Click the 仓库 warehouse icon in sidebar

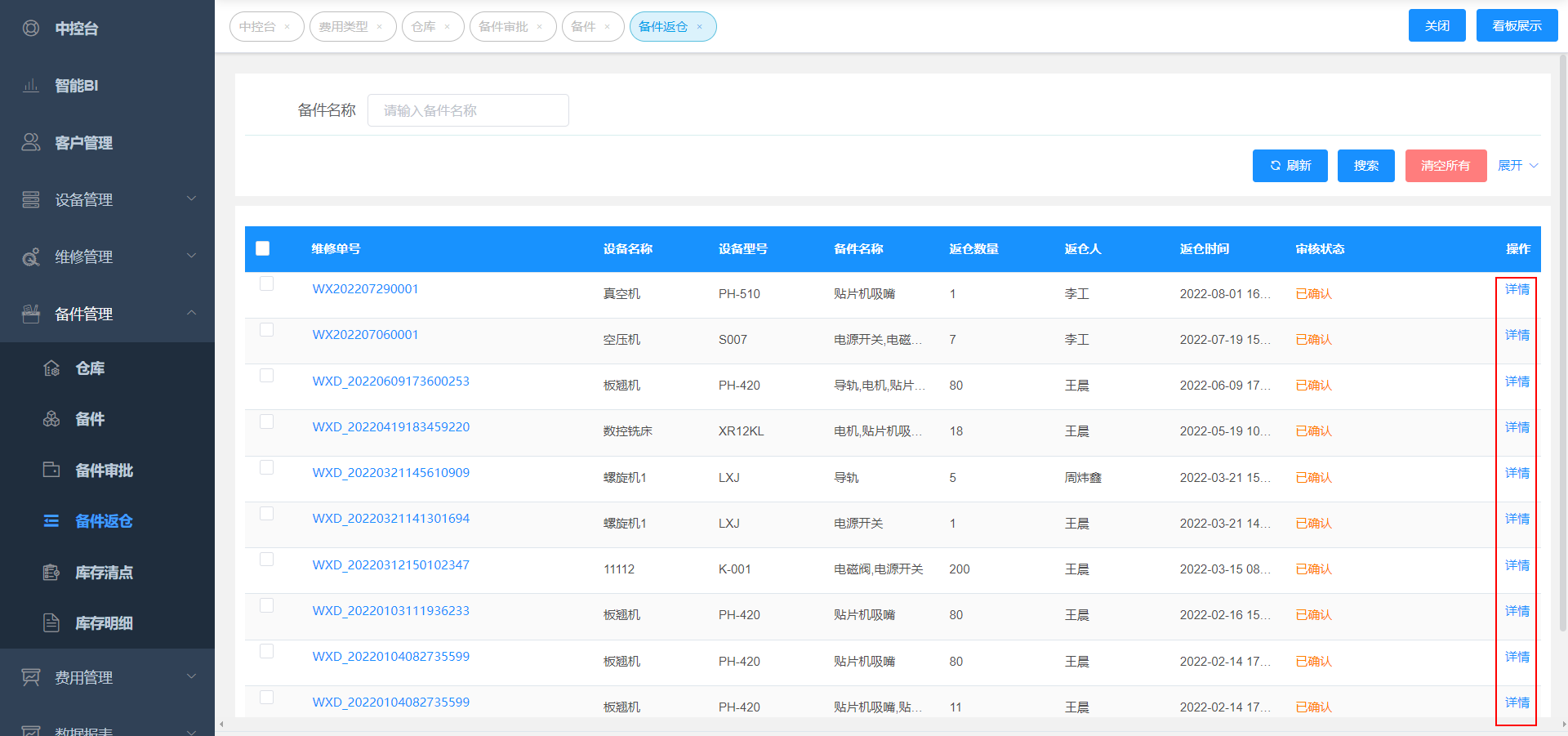tap(51, 368)
